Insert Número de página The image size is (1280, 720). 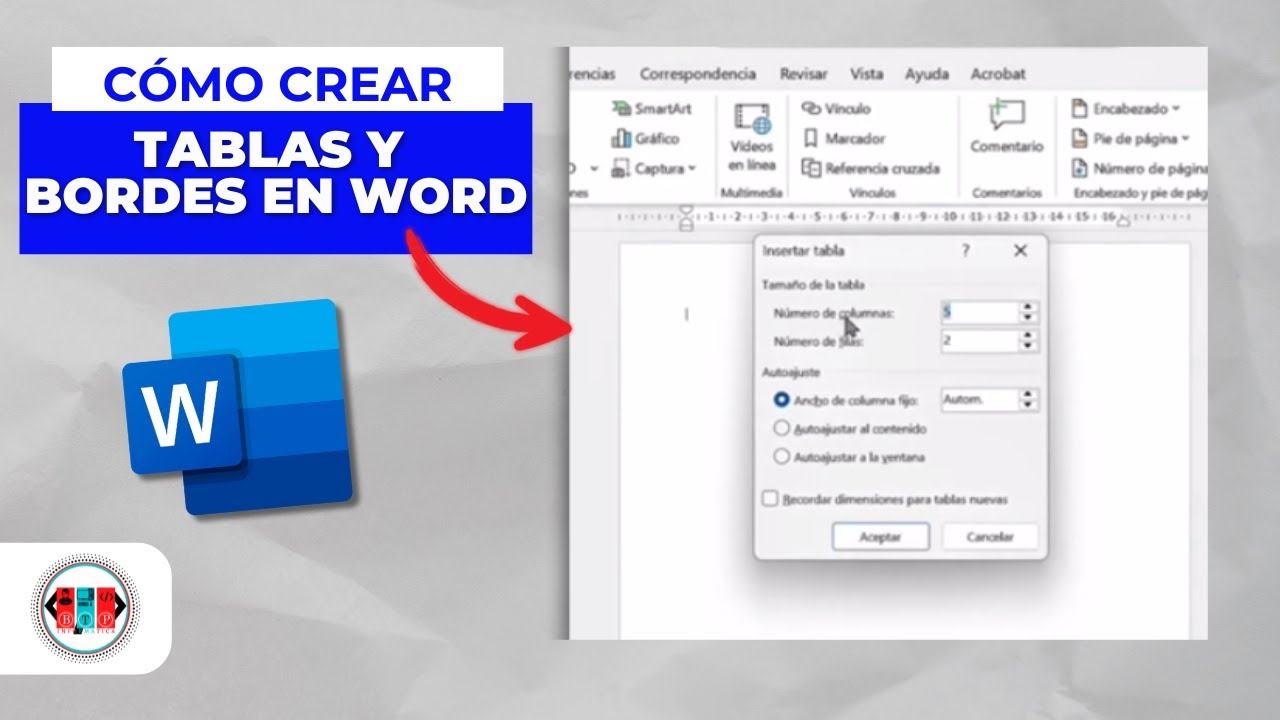[1139, 169]
